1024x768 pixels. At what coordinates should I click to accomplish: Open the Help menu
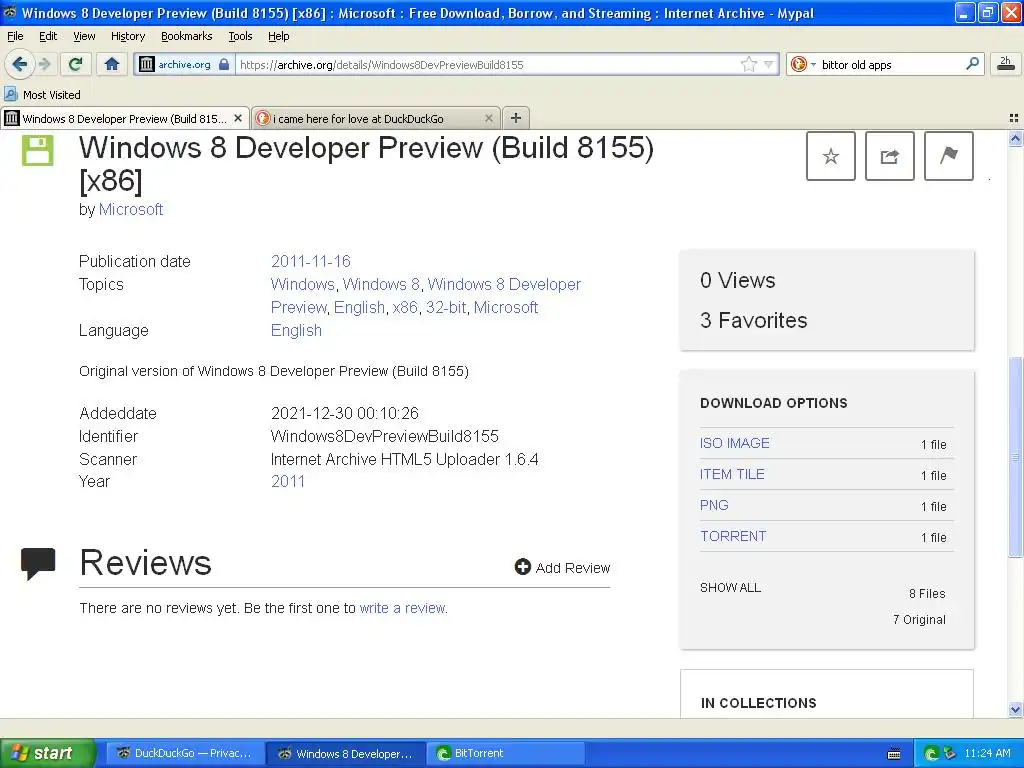[x=279, y=36]
